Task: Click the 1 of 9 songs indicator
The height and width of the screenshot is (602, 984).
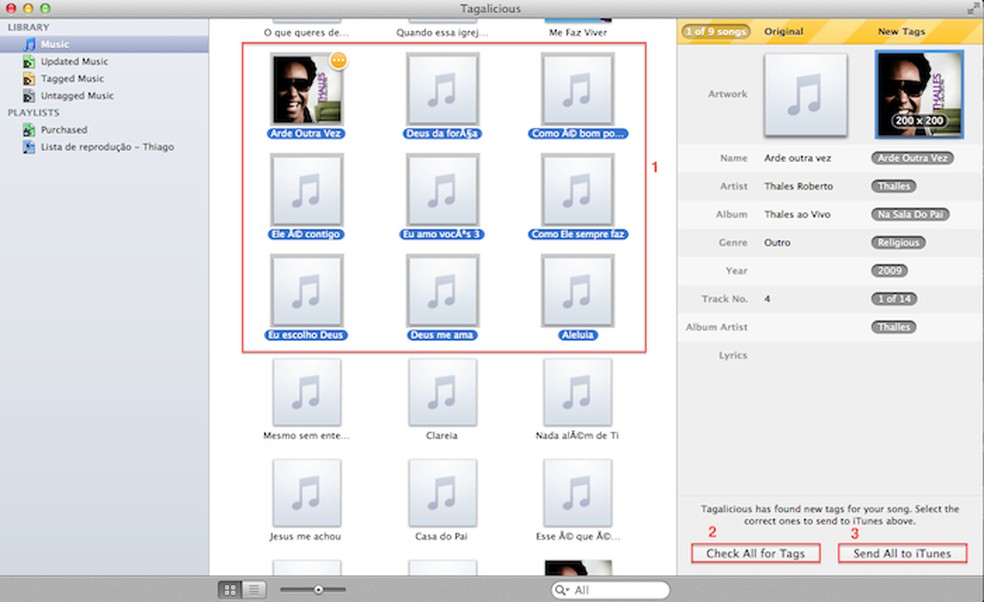Action: 715,31
